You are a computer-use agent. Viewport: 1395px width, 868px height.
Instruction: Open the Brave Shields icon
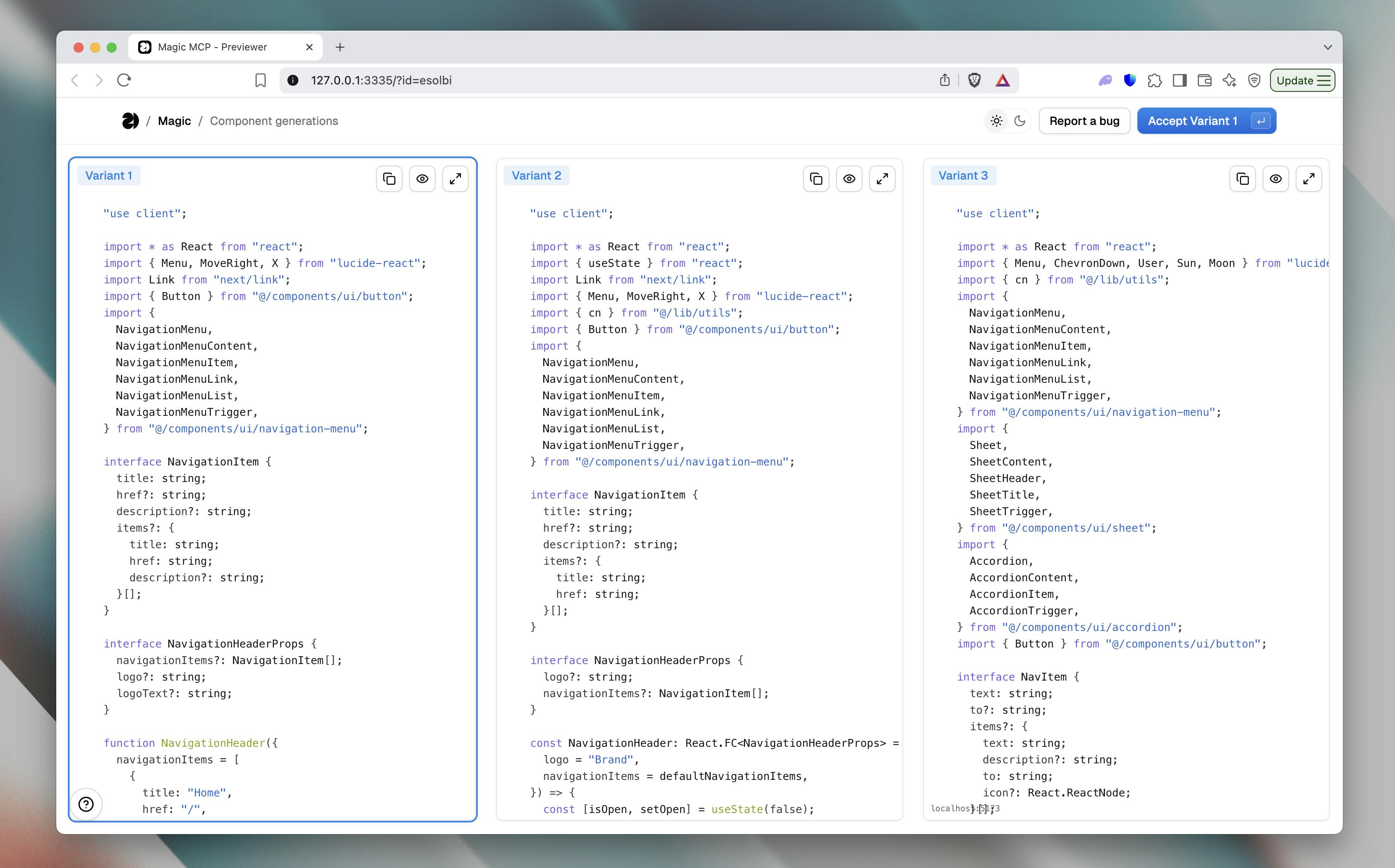973,80
